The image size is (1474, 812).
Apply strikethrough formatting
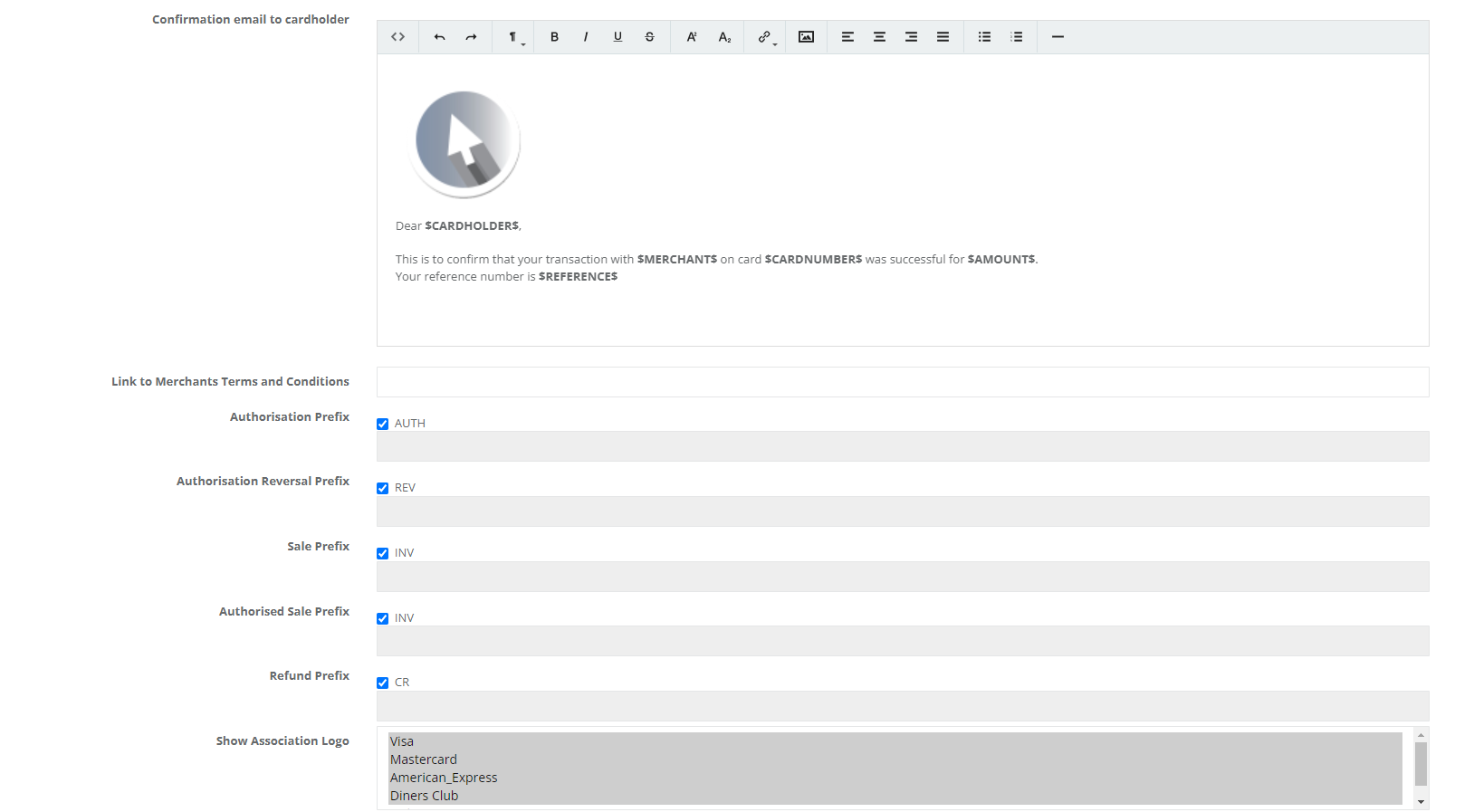[649, 37]
